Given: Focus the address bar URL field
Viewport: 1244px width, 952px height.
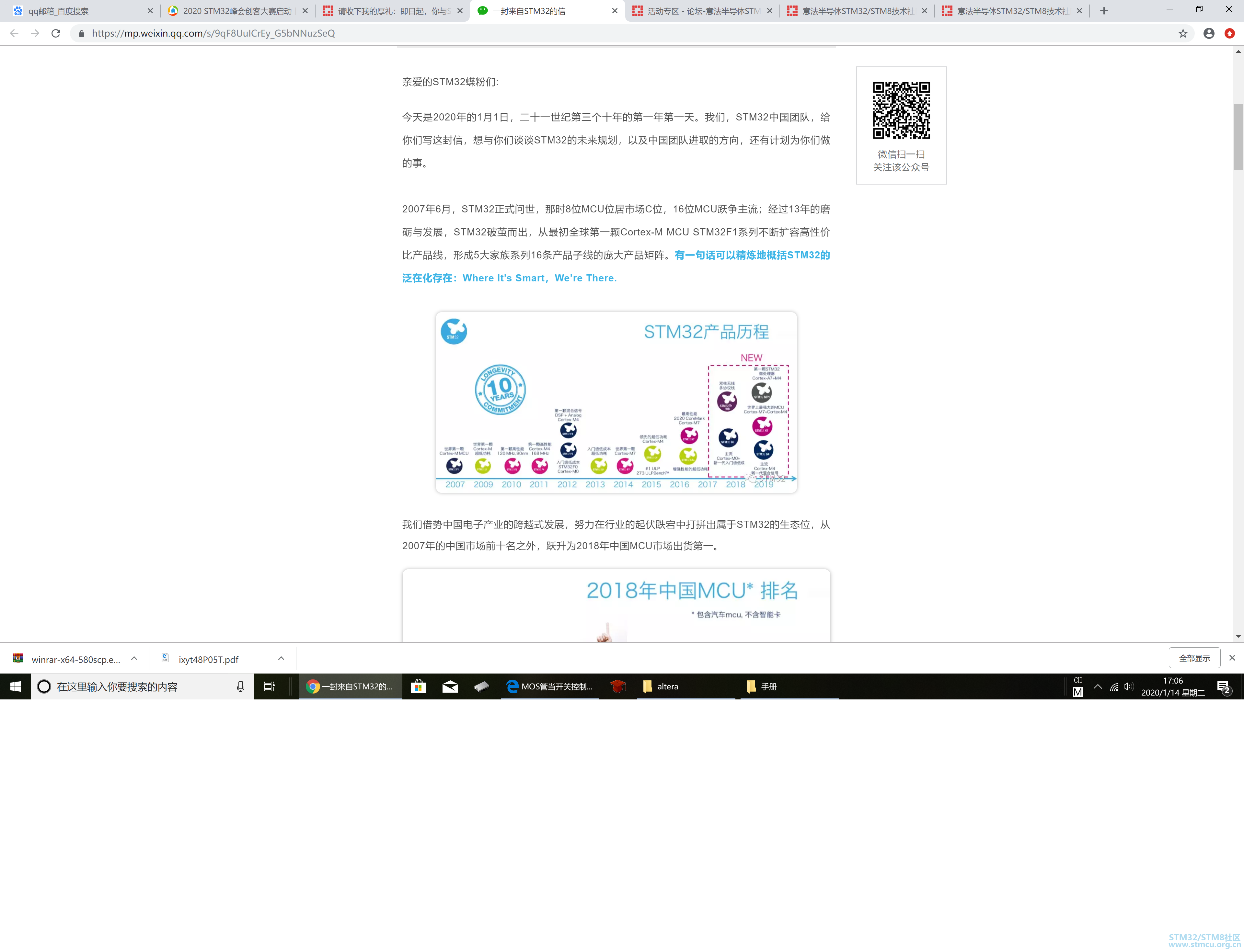Looking at the screenshot, I should coord(624,33).
